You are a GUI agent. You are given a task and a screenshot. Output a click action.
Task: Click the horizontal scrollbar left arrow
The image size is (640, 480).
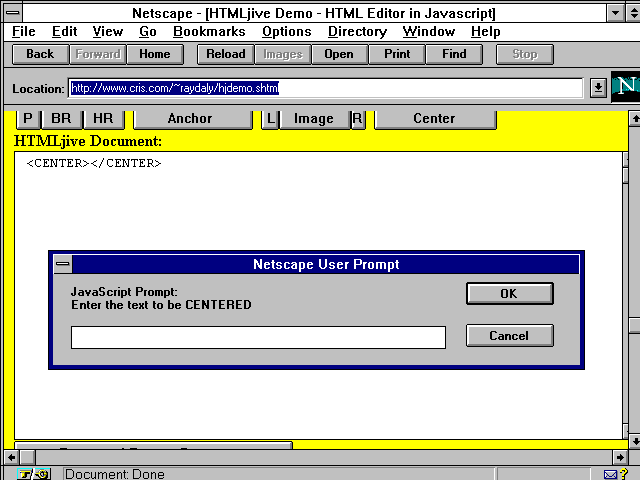(x=12, y=457)
